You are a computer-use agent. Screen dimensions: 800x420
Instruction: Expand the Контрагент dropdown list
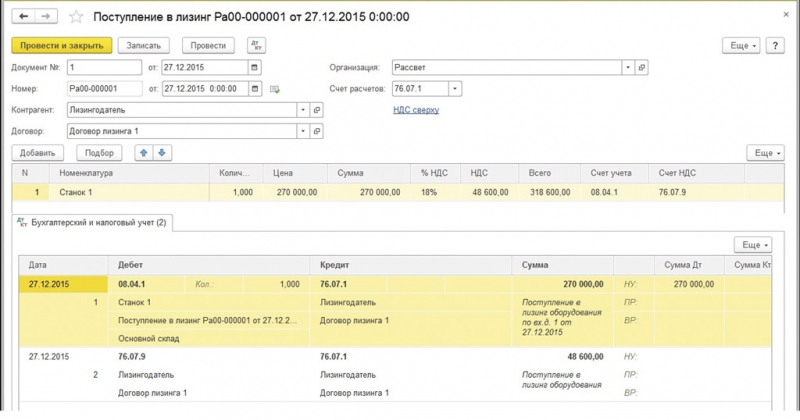pos(302,110)
